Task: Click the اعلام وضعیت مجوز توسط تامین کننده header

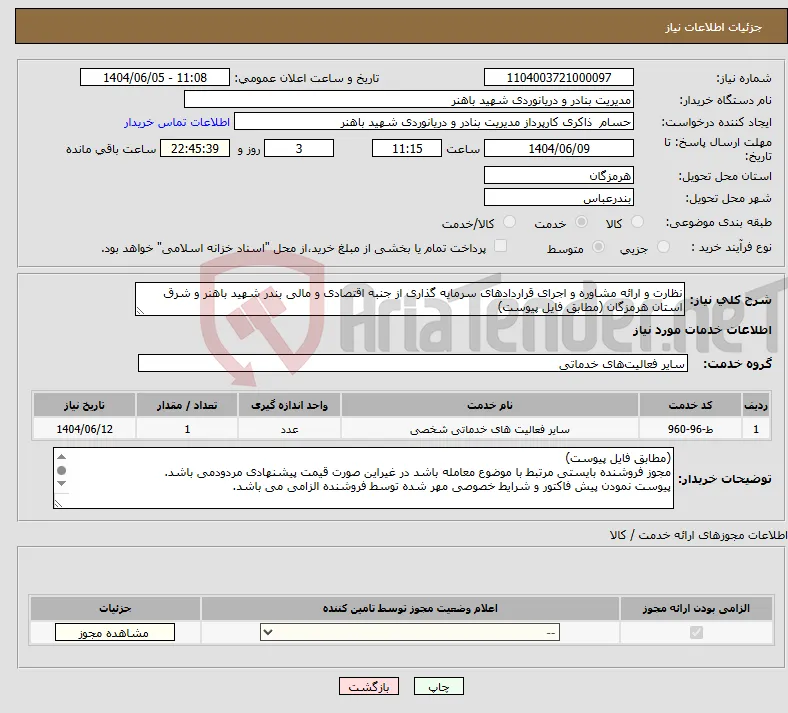Action: (410, 608)
